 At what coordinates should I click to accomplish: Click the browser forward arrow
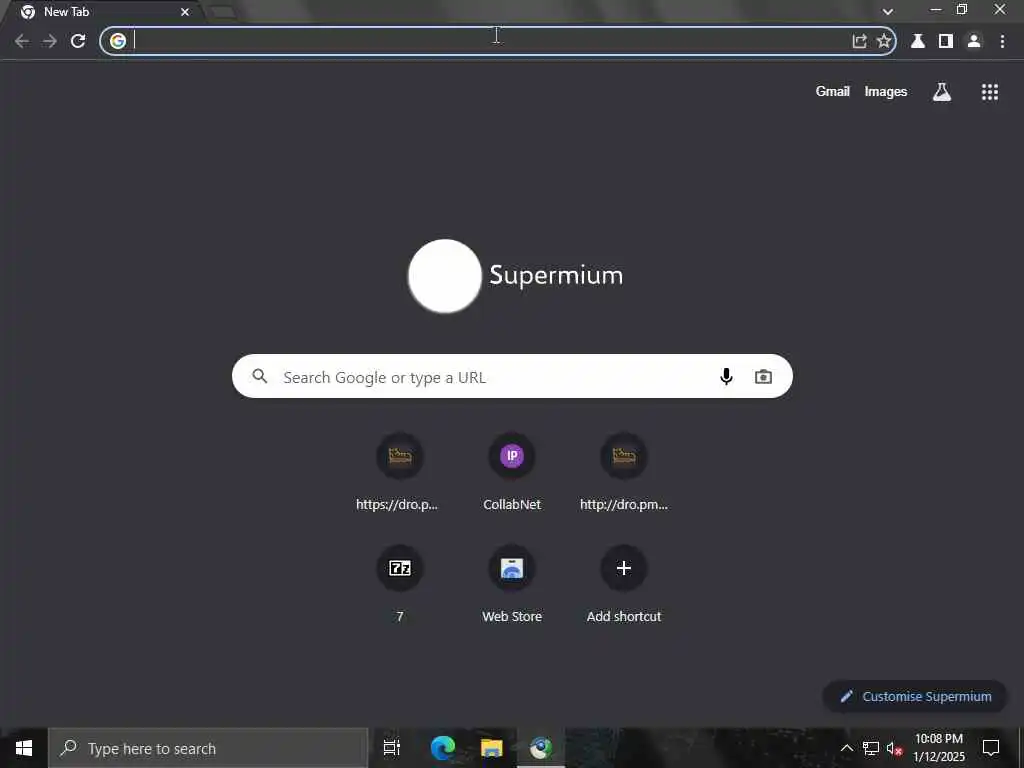coord(50,41)
